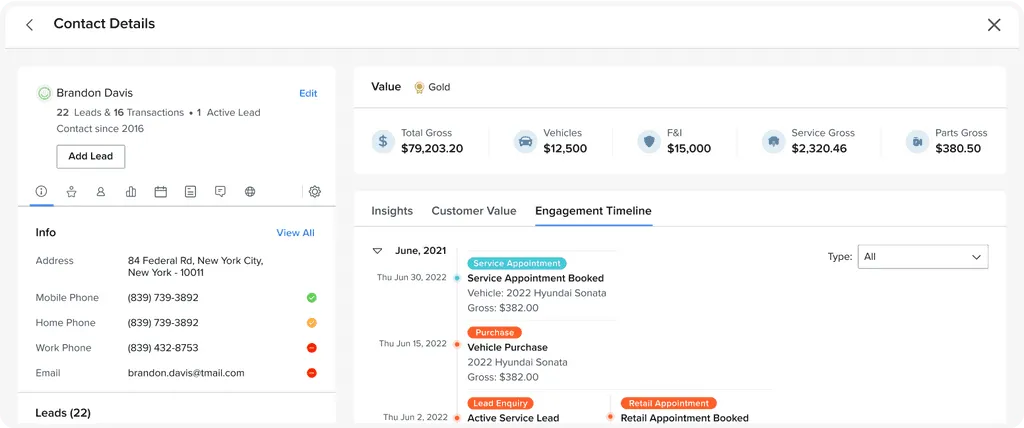Image resolution: width=1024 pixels, height=428 pixels.
Task: Click the Edit link for Brandon Davis
Action: 308,93
